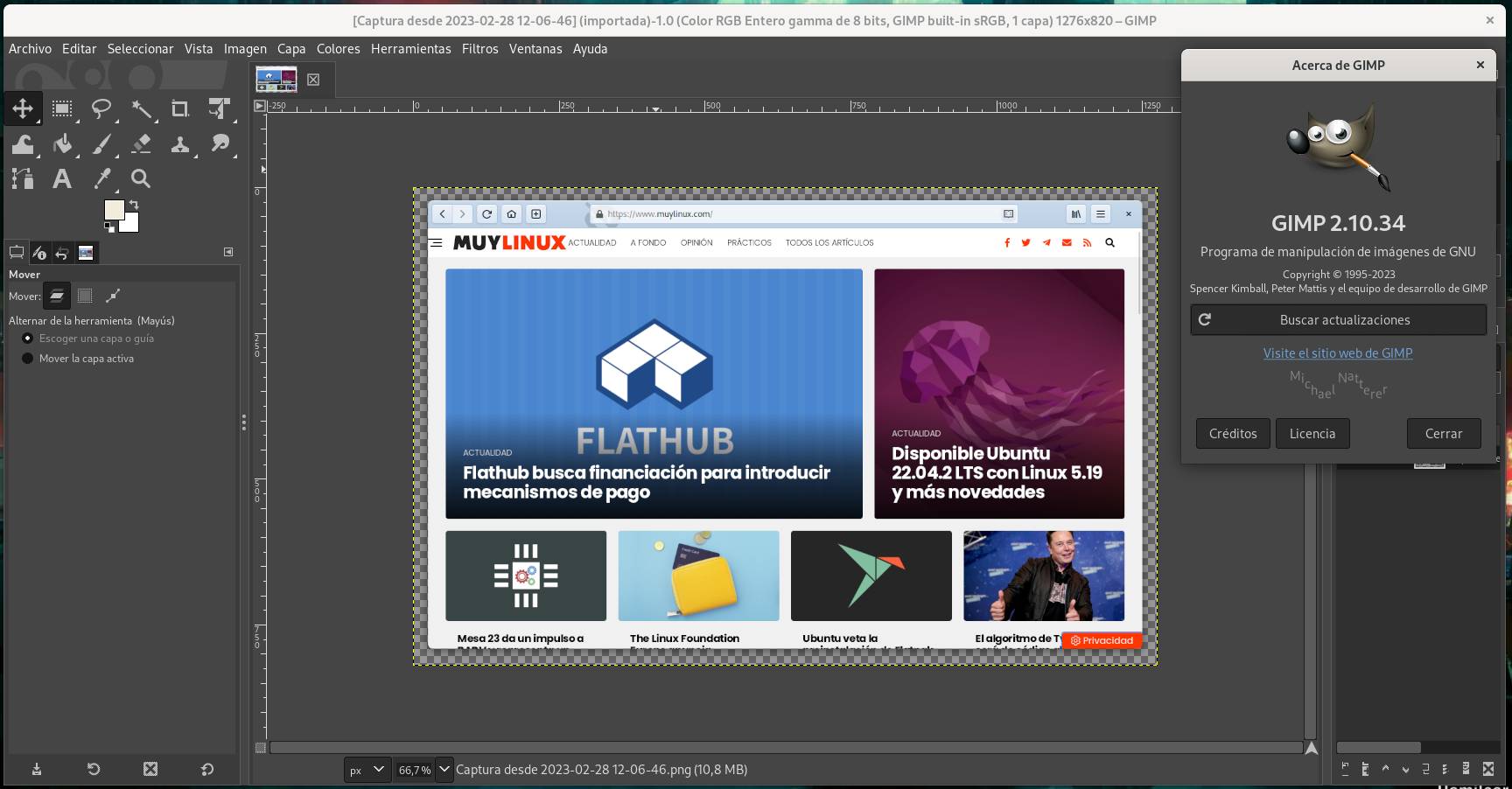
Task: Select the Warp Transform tool
Action: (x=23, y=144)
